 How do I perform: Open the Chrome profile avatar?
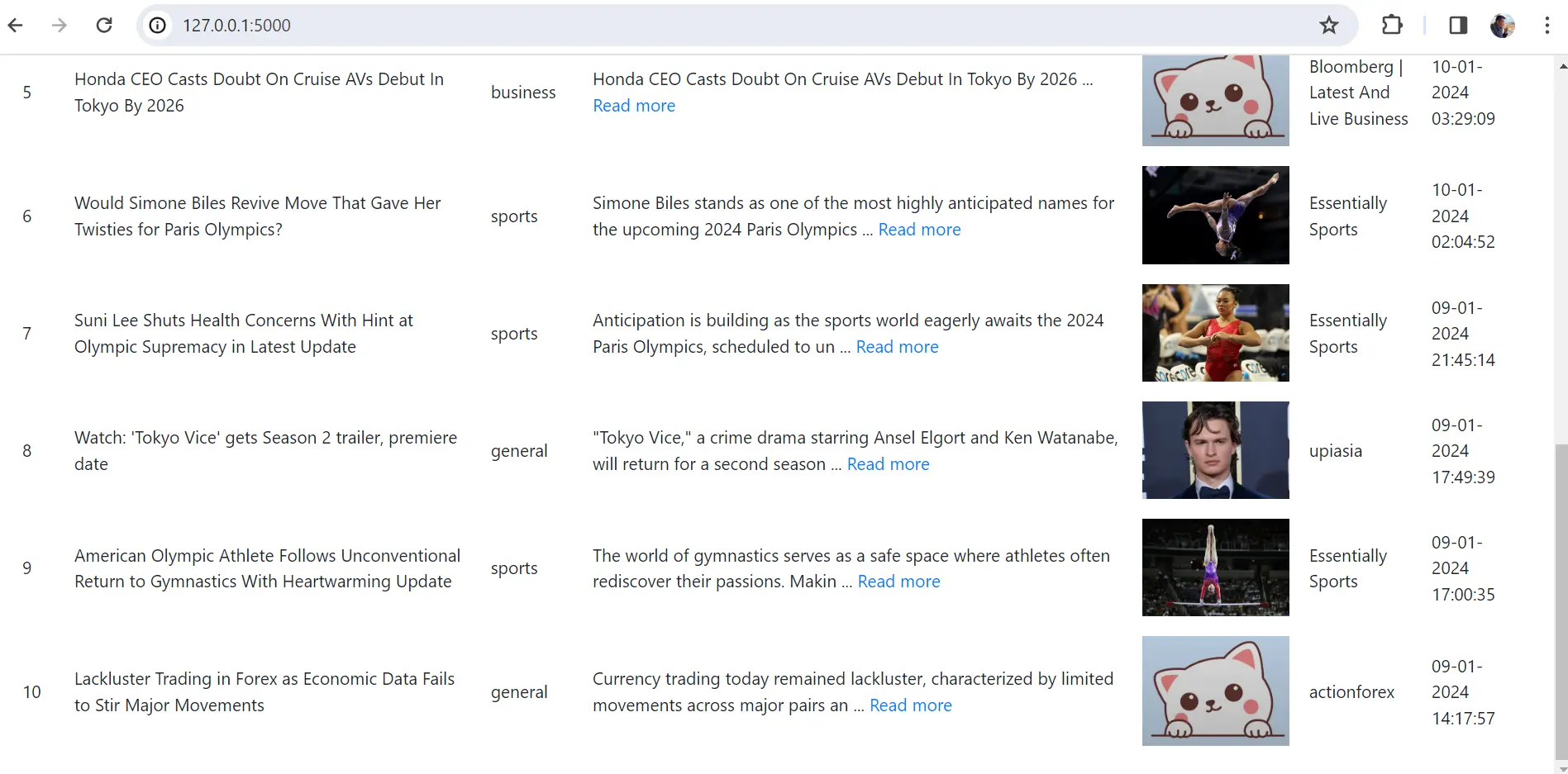pos(1503,26)
